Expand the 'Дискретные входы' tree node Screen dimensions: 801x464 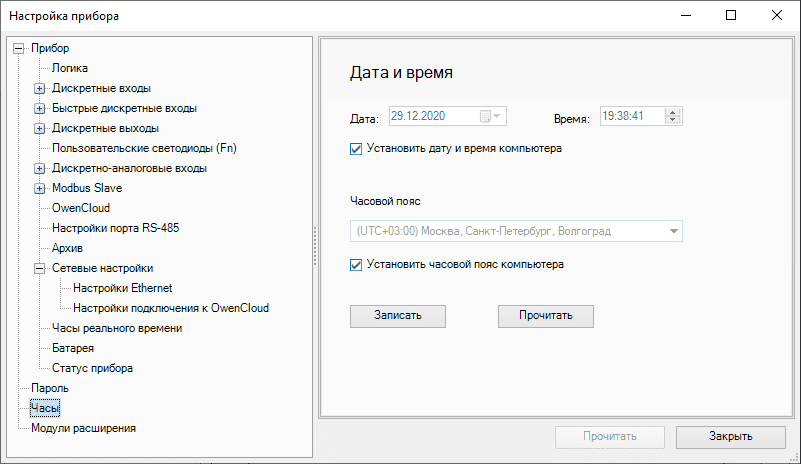click(40, 88)
